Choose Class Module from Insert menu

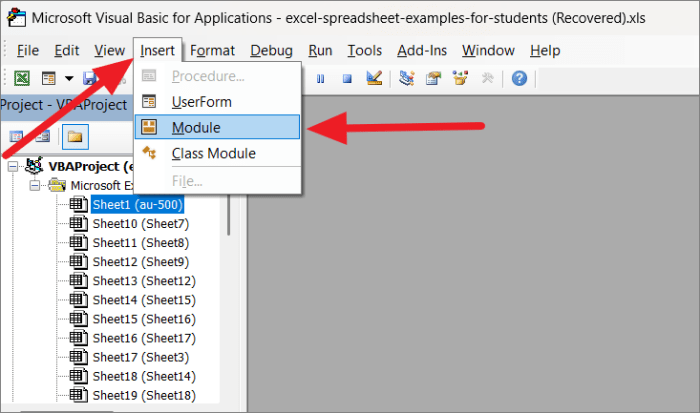tap(217, 153)
